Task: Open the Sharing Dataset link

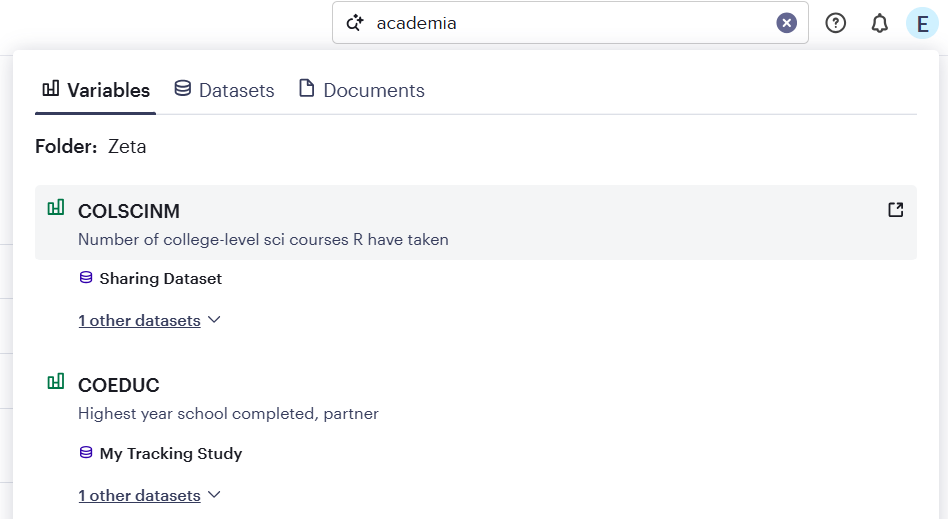Action: pos(161,279)
